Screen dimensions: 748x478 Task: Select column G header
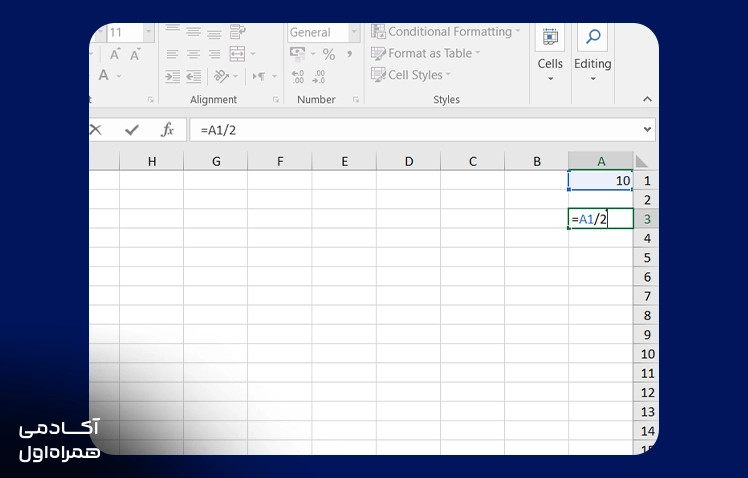(216, 161)
